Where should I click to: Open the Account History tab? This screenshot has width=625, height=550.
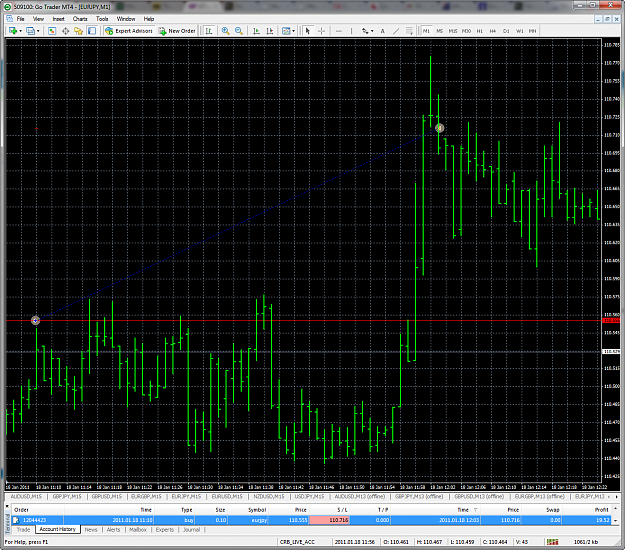[58, 529]
